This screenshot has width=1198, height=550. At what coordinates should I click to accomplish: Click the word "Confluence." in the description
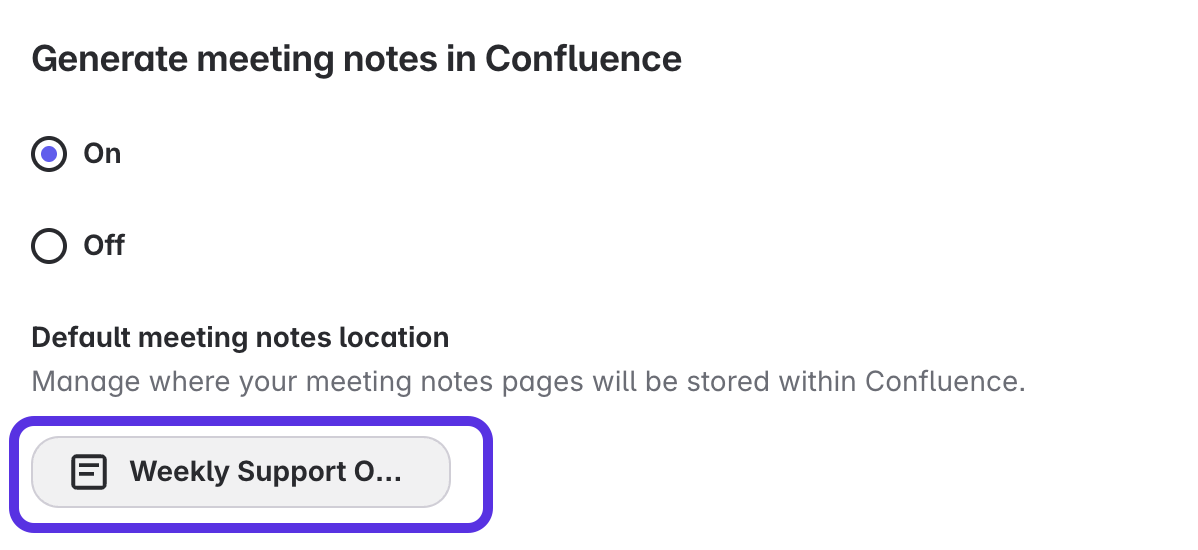pyautogui.click(x=945, y=382)
